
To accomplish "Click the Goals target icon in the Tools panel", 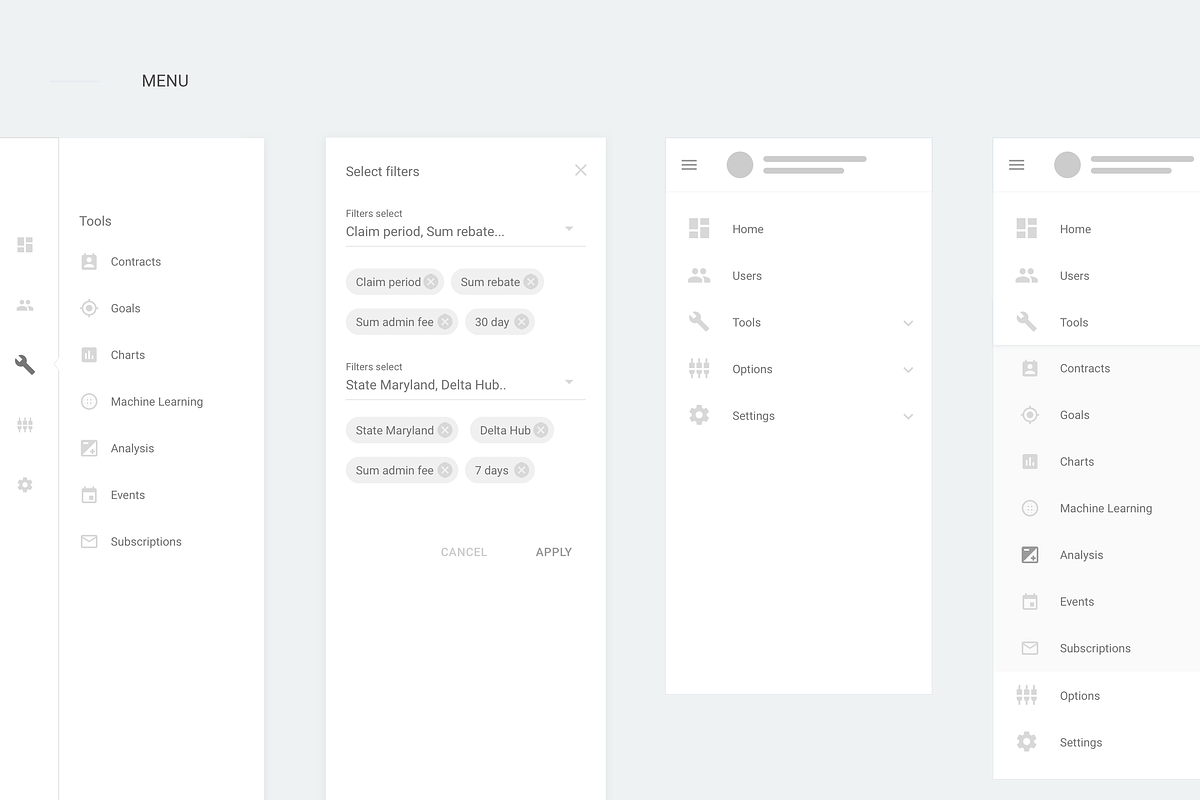I will point(89,308).
